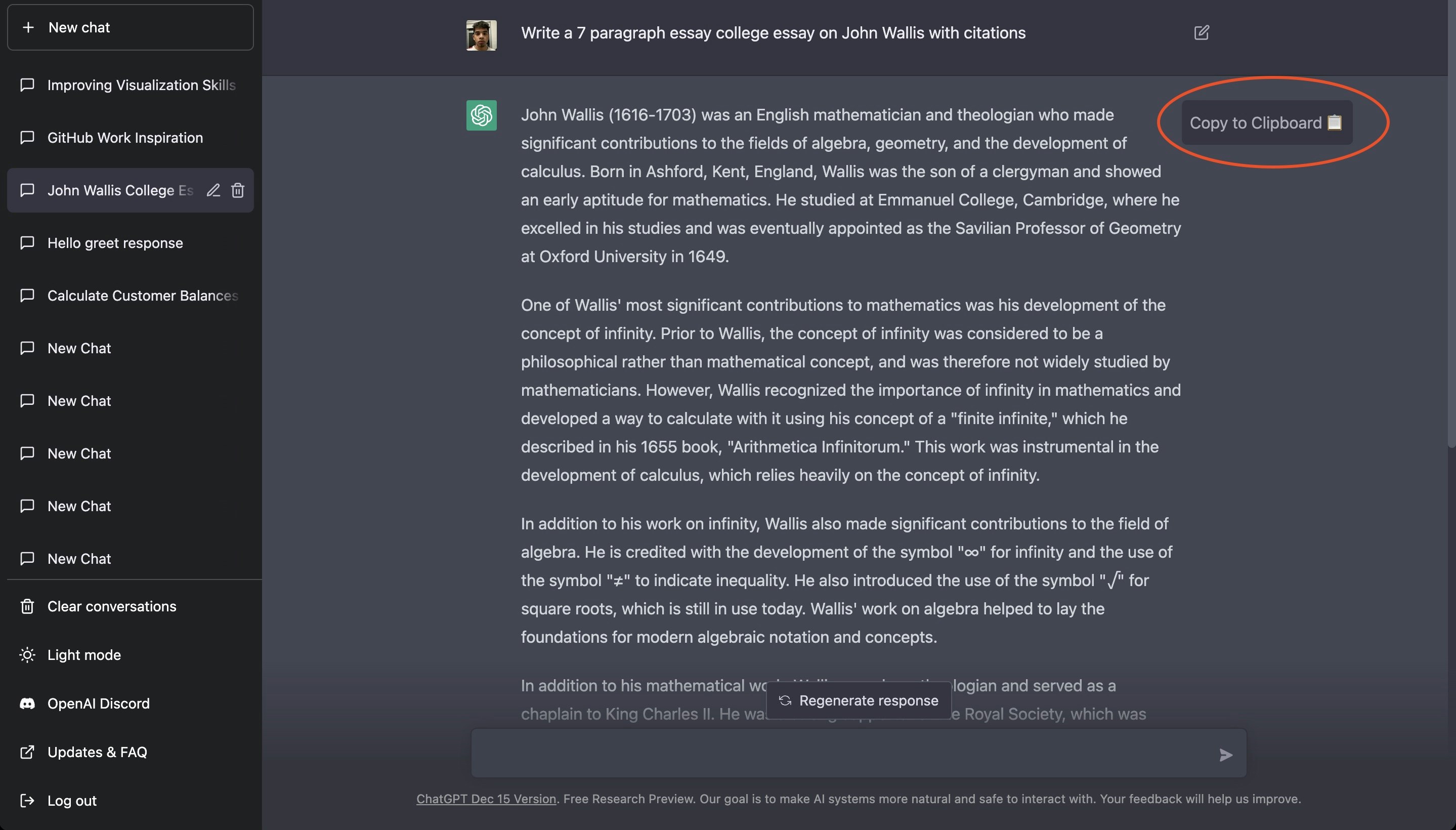Click Regenerate response button

coord(859,700)
